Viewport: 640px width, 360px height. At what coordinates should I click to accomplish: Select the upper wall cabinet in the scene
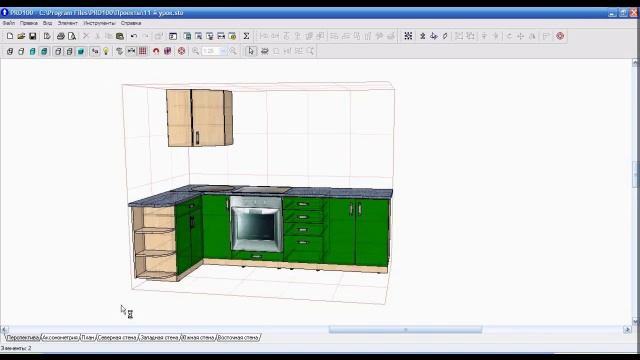(x=200, y=118)
